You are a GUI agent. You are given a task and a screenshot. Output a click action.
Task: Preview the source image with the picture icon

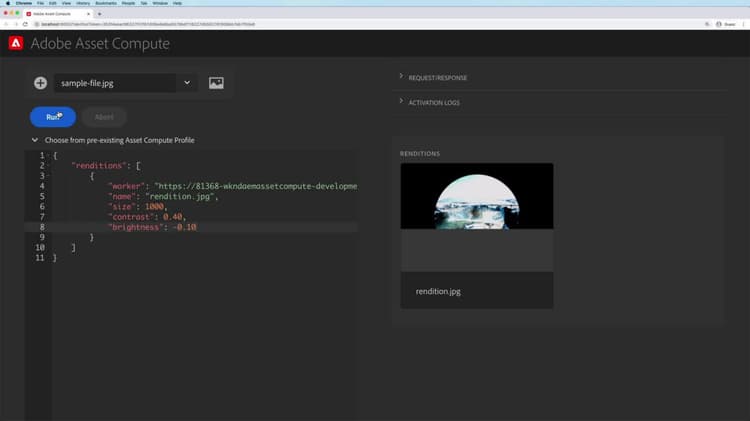216,83
